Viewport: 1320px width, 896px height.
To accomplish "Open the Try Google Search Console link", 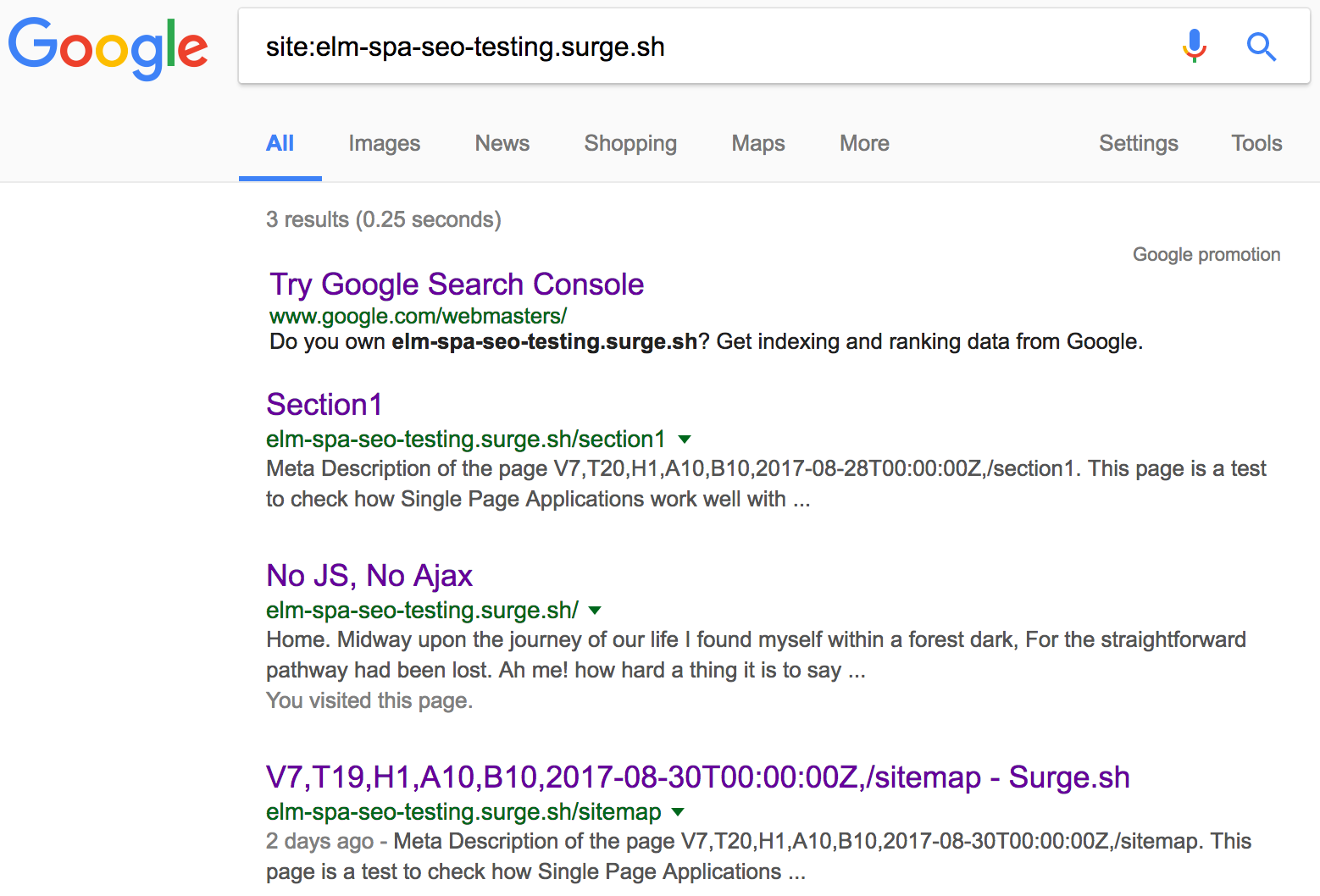I will pos(457,285).
